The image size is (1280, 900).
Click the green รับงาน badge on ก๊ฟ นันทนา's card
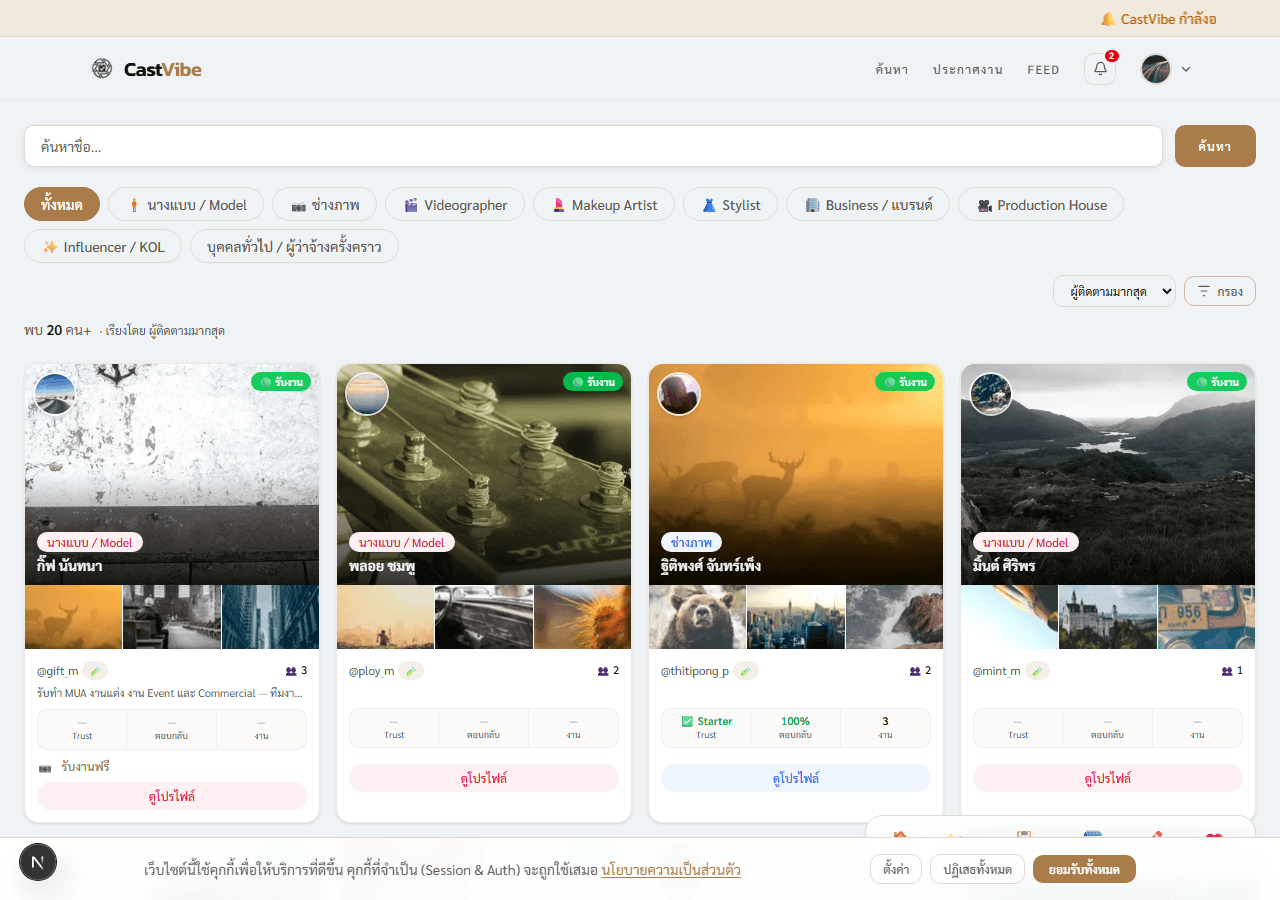pyautogui.click(x=281, y=382)
